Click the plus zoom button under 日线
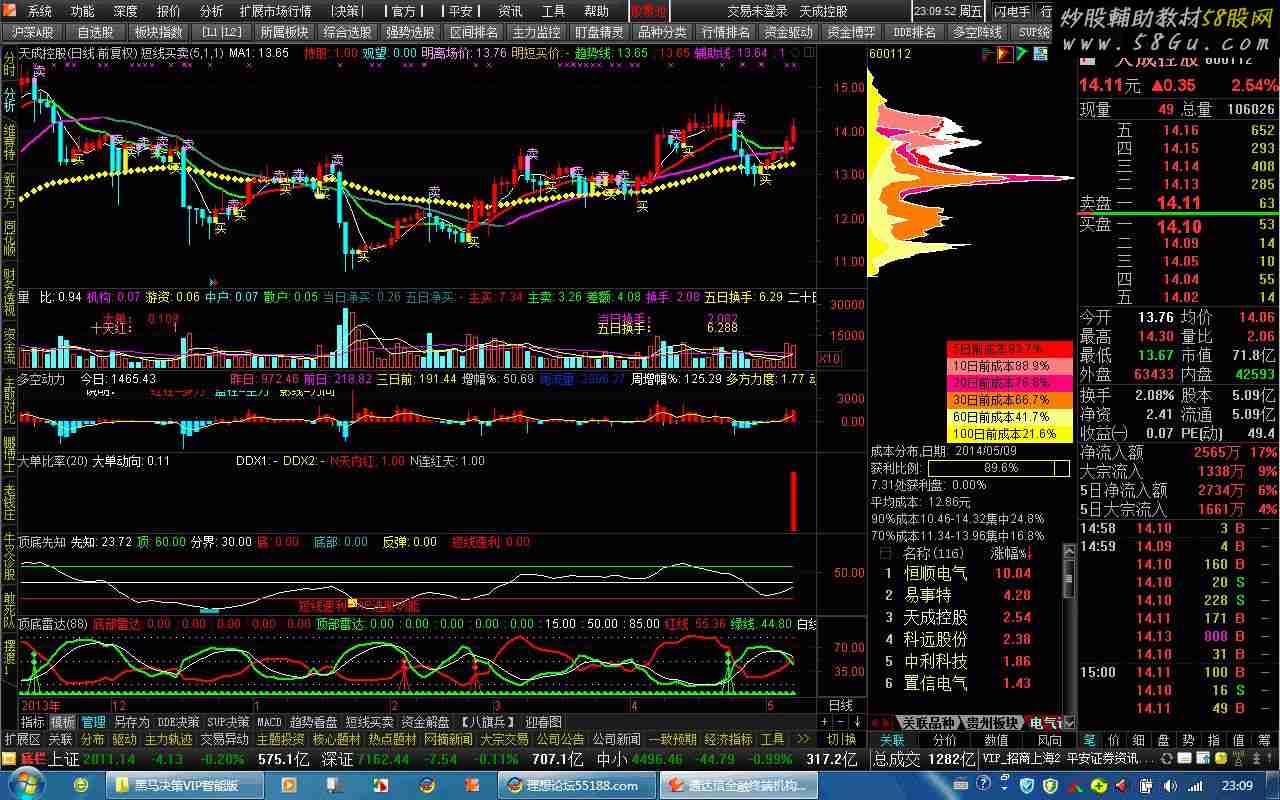Image resolution: width=1280 pixels, height=800 pixels. pyautogui.click(x=825, y=722)
